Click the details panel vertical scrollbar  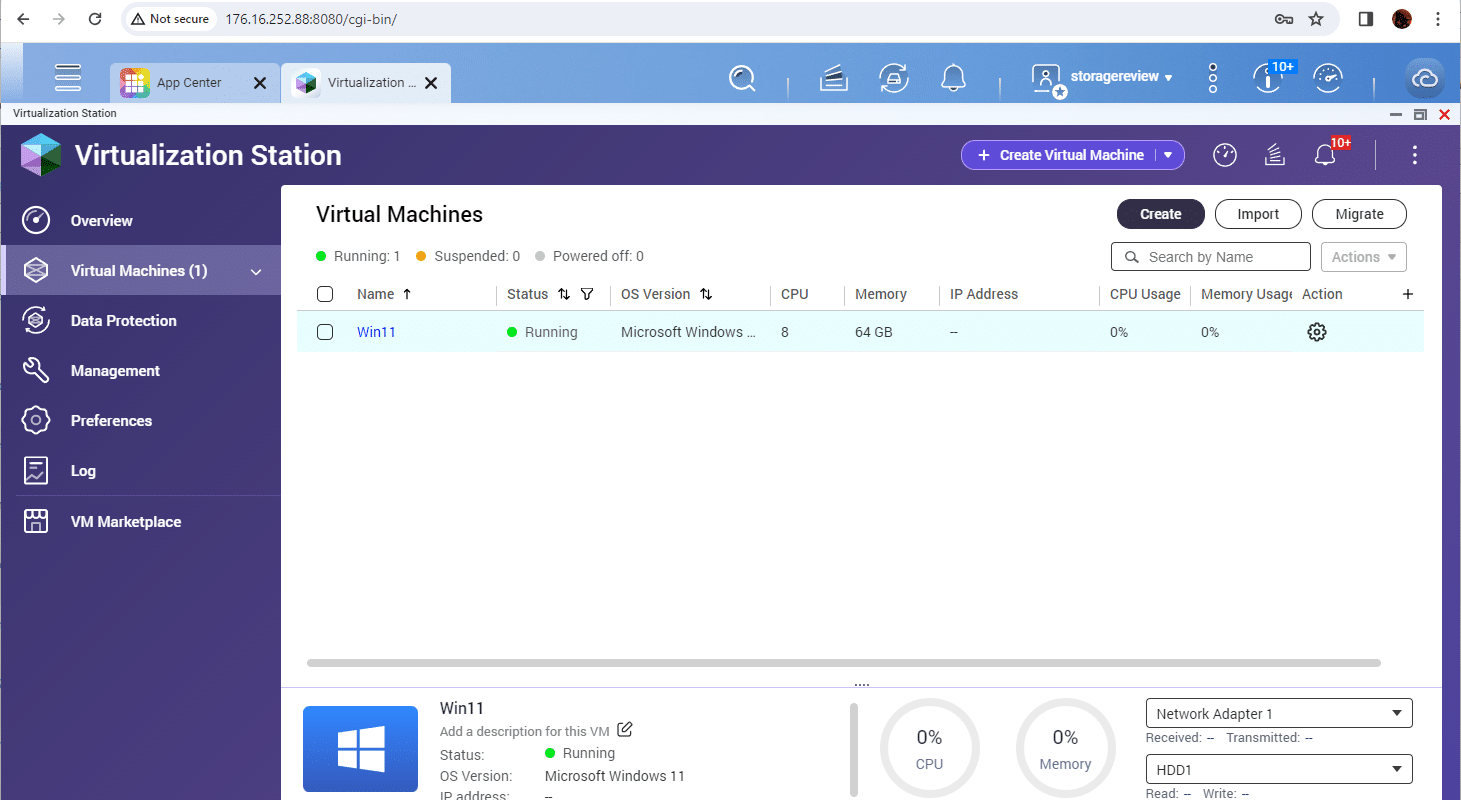pos(853,750)
